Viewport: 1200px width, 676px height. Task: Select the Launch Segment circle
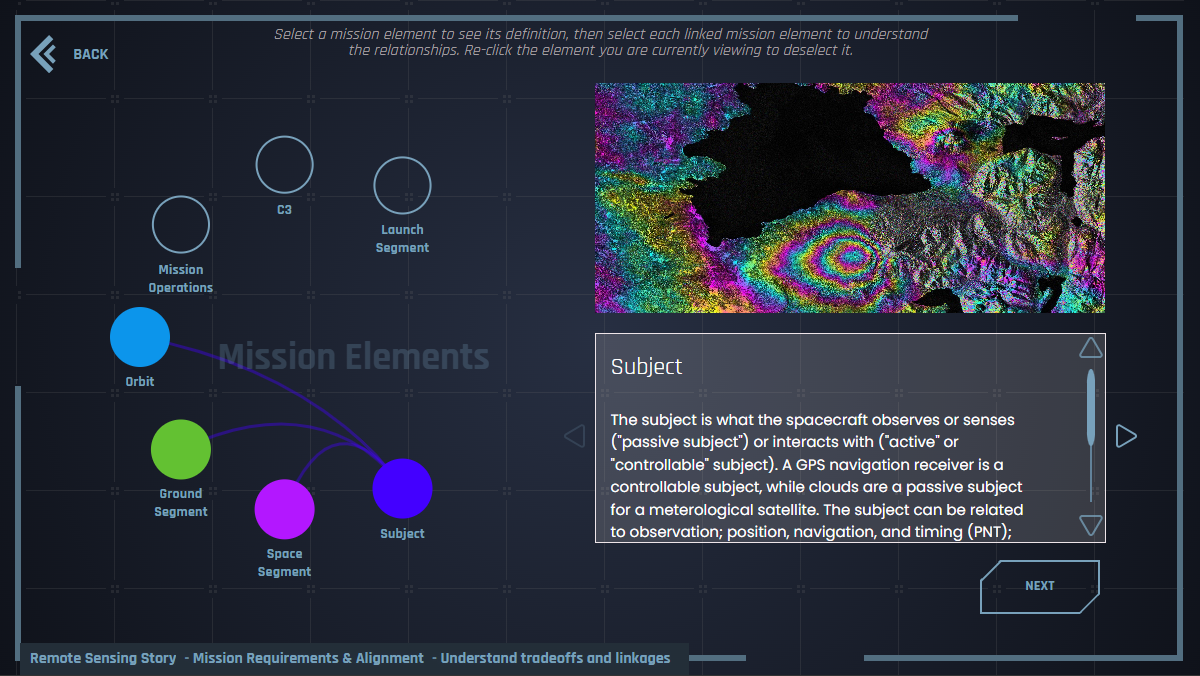click(402, 186)
